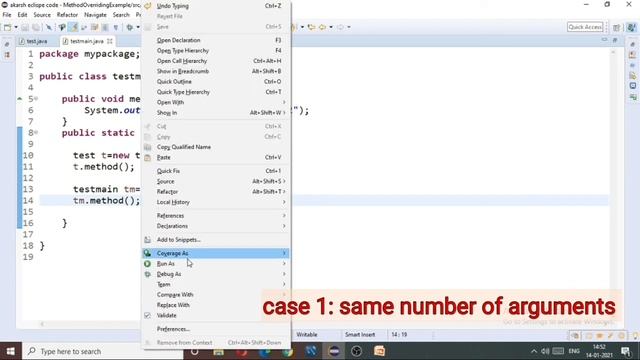Viewport: 640px width, 360px height.
Task: Choose Paste from the context menu
Action: coord(216,157)
